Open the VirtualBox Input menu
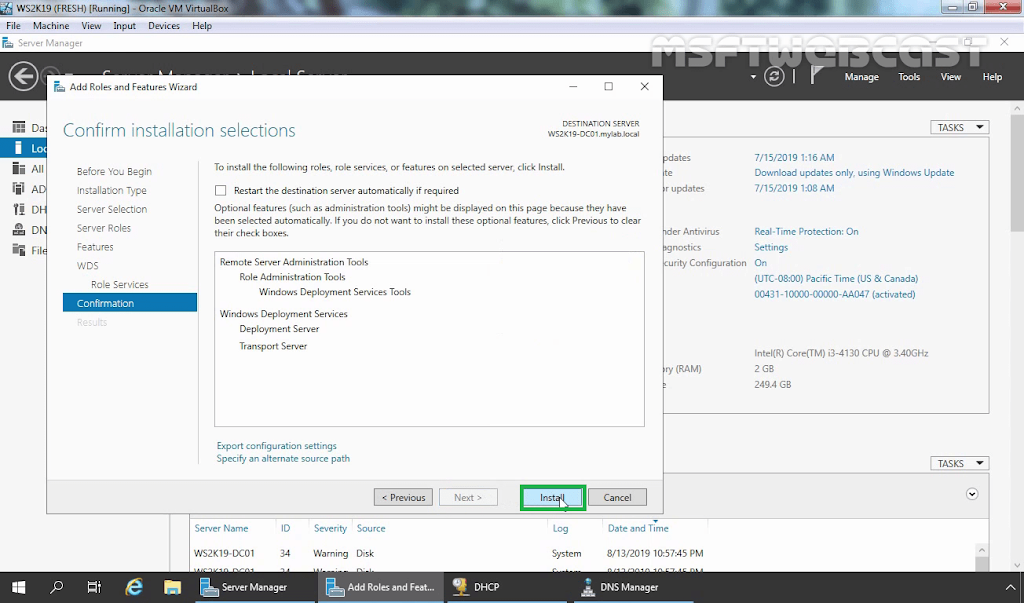This screenshot has width=1024, height=603. [x=124, y=25]
